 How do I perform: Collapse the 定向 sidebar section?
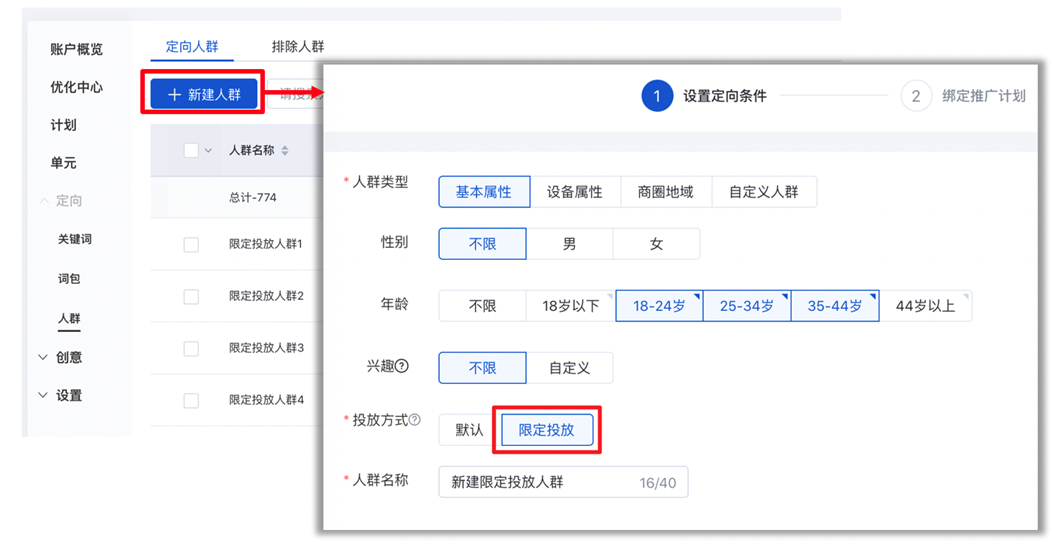(x=43, y=201)
